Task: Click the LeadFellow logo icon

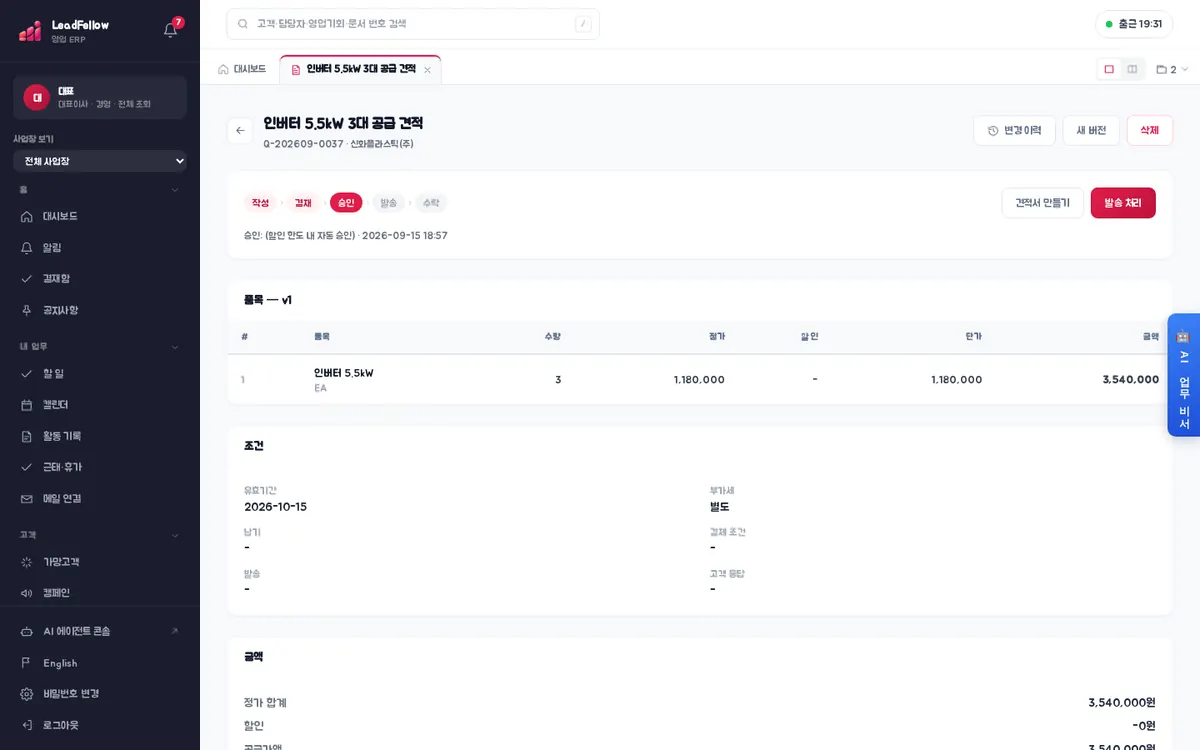Action: pos(30,31)
